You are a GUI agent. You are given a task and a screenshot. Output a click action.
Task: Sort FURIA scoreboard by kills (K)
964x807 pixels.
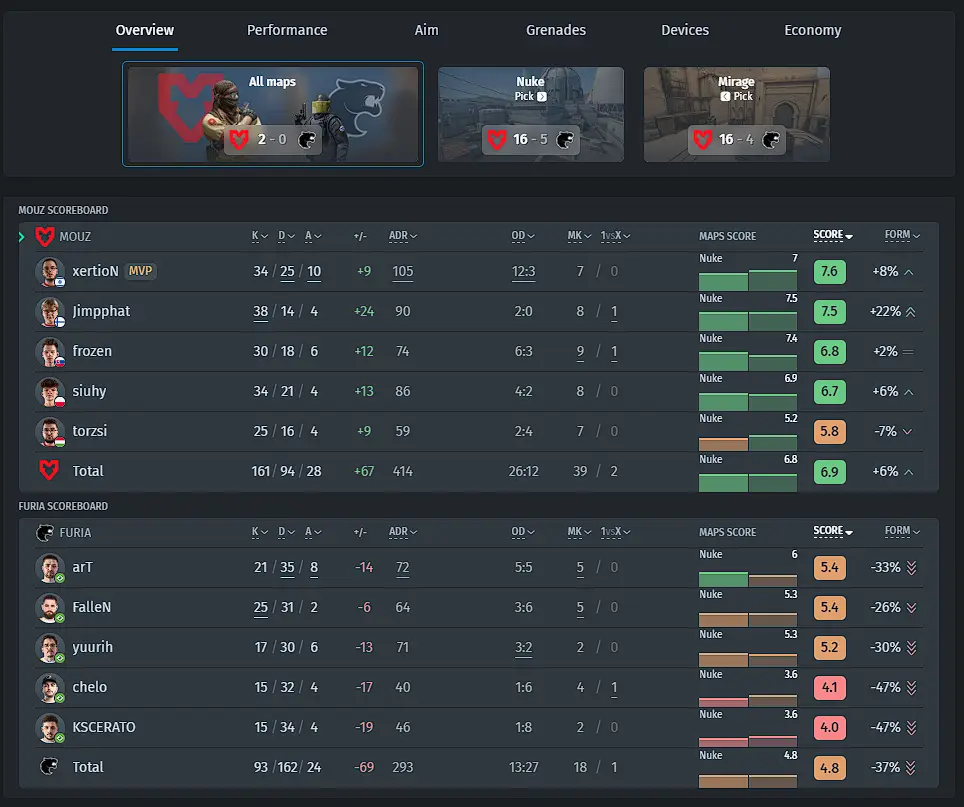pos(259,532)
